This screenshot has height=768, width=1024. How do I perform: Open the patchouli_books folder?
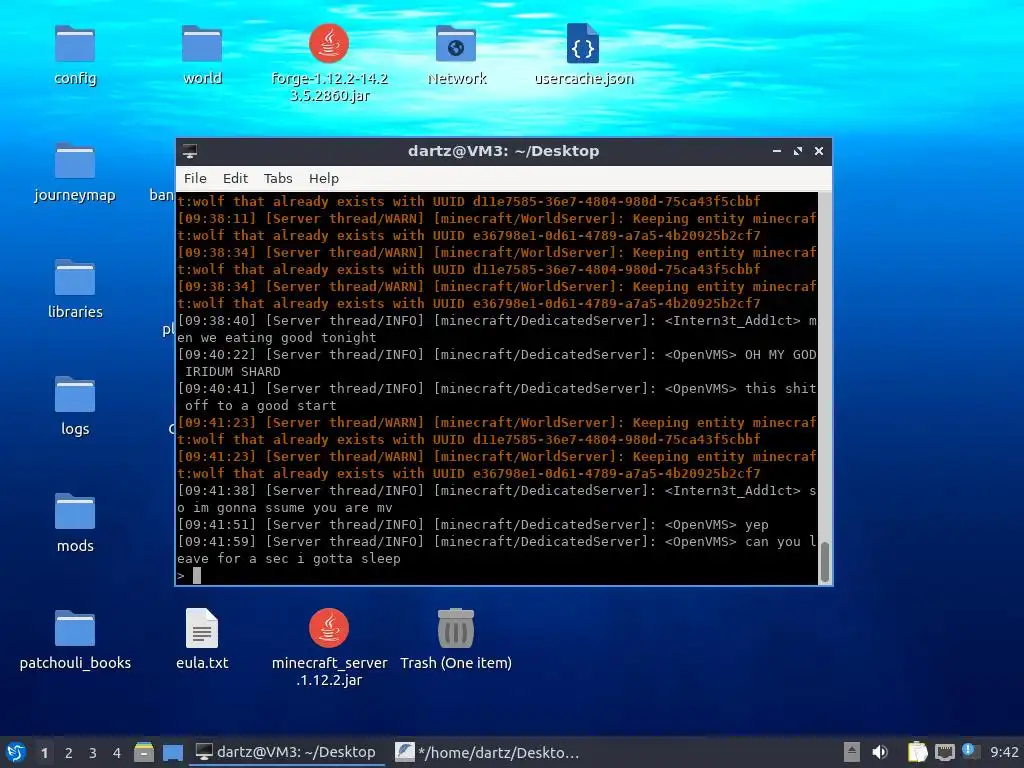click(74, 629)
